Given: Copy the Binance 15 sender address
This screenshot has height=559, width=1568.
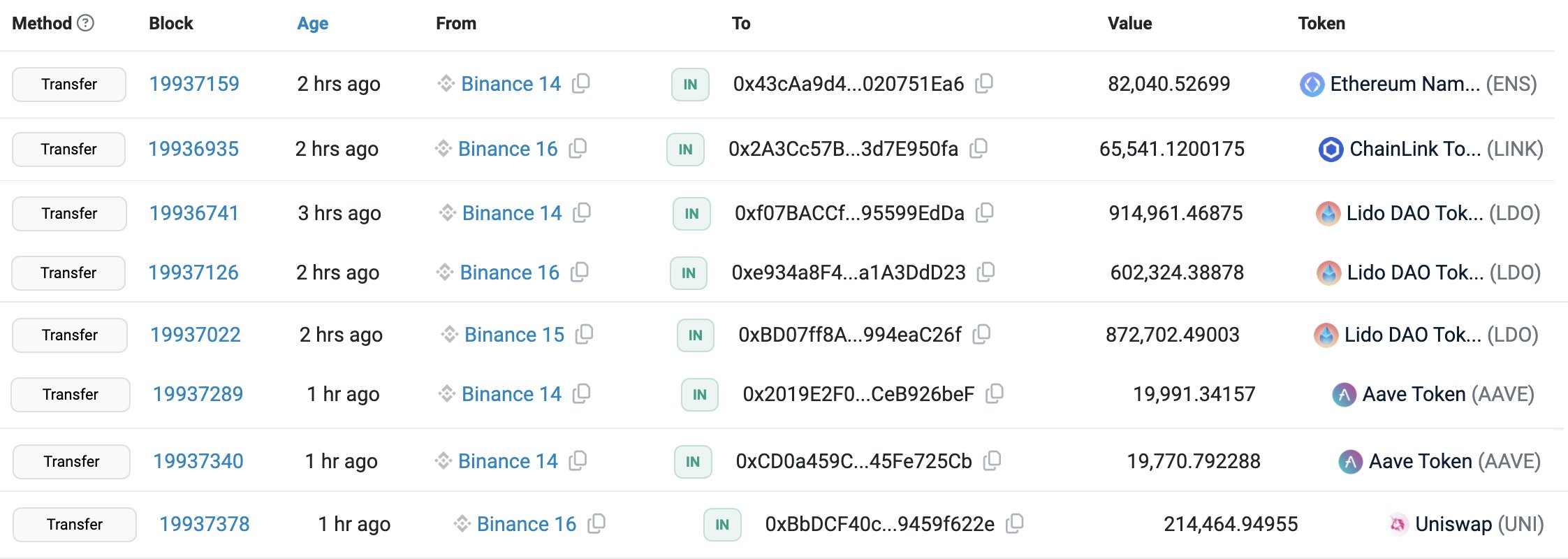Looking at the screenshot, I should tap(584, 335).
